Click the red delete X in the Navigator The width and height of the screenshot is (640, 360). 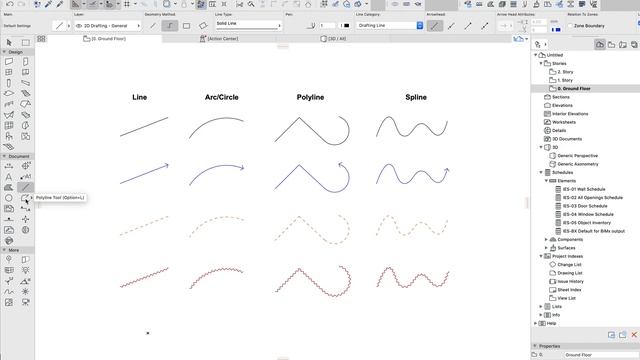(634, 335)
